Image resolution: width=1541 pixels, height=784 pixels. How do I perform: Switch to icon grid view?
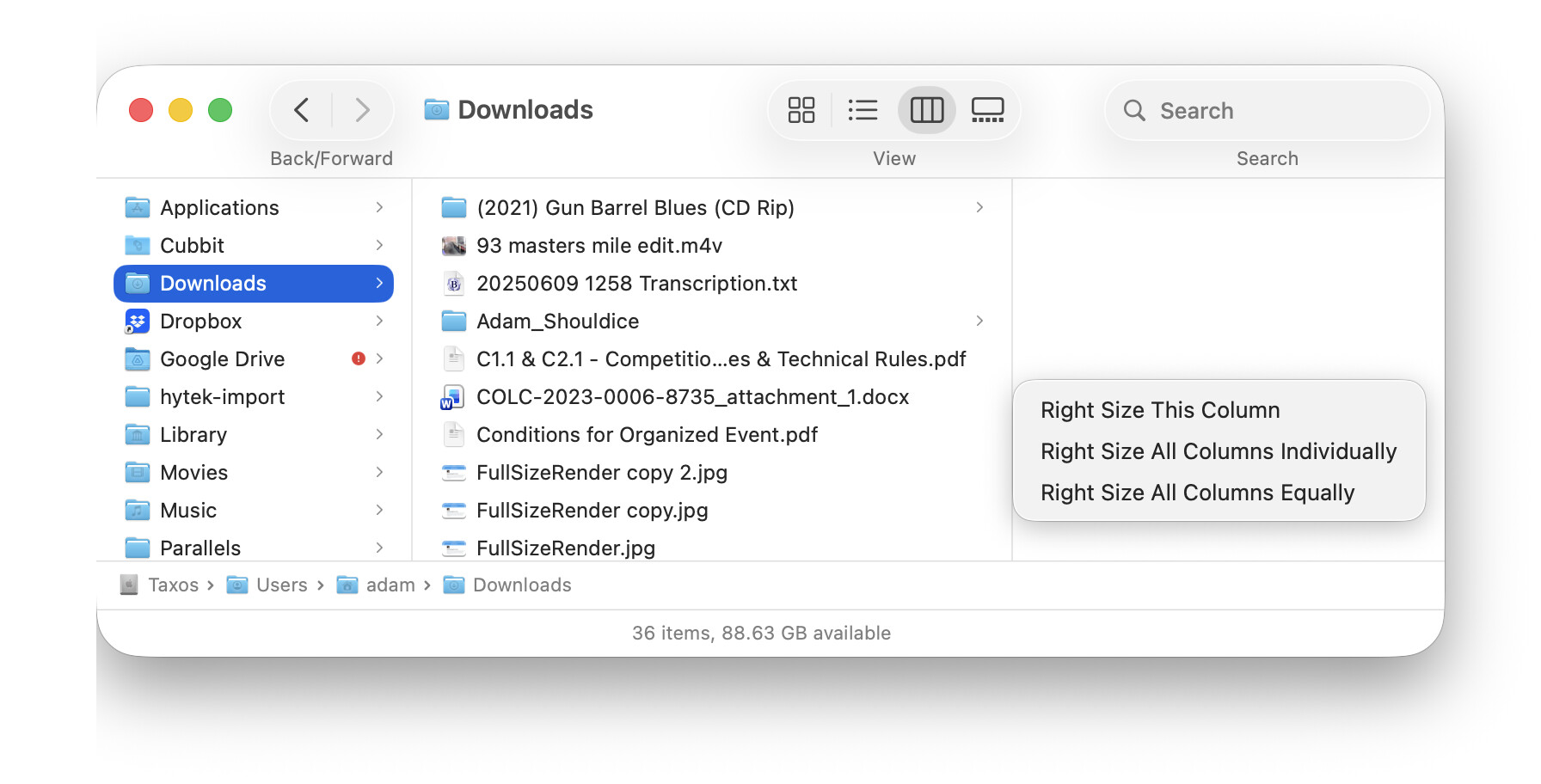801,110
